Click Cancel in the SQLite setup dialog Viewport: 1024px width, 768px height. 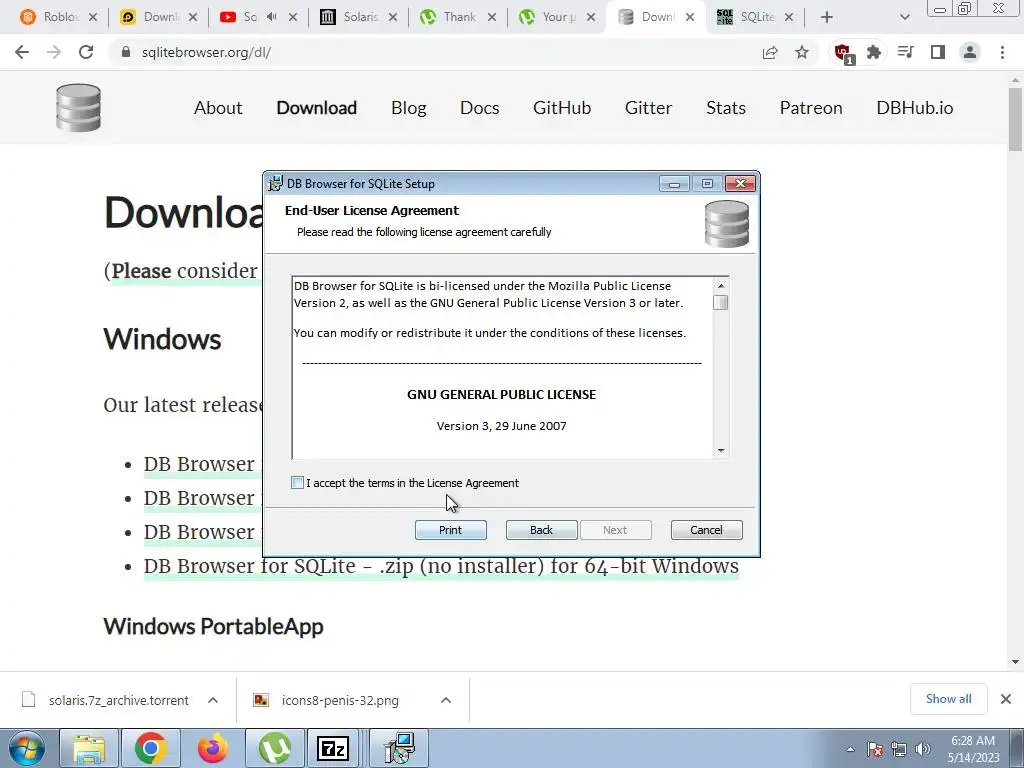pos(707,530)
